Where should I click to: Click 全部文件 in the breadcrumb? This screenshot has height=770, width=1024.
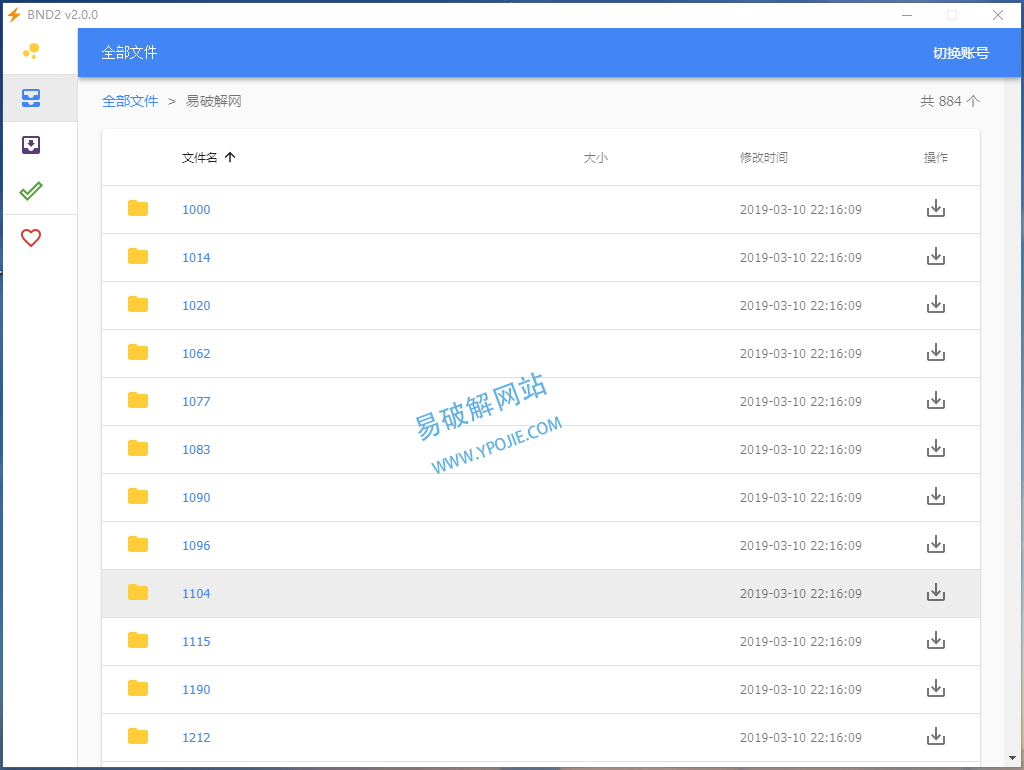click(130, 101)
